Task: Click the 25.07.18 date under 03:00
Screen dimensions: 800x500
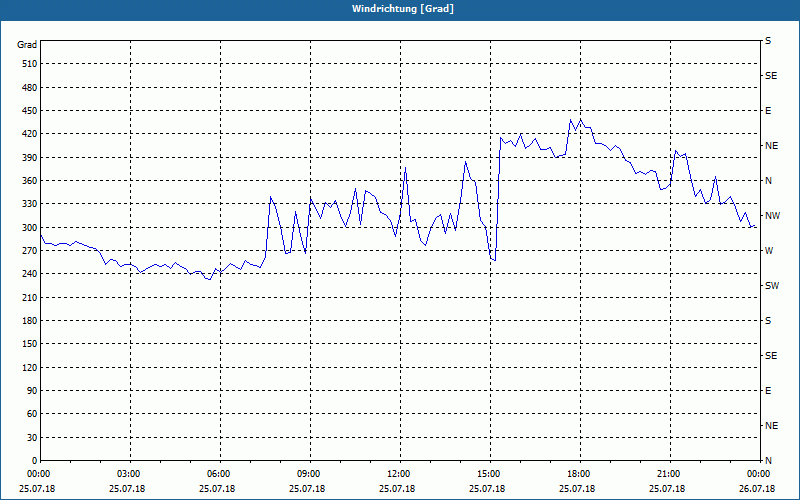Action: point(127,489)
